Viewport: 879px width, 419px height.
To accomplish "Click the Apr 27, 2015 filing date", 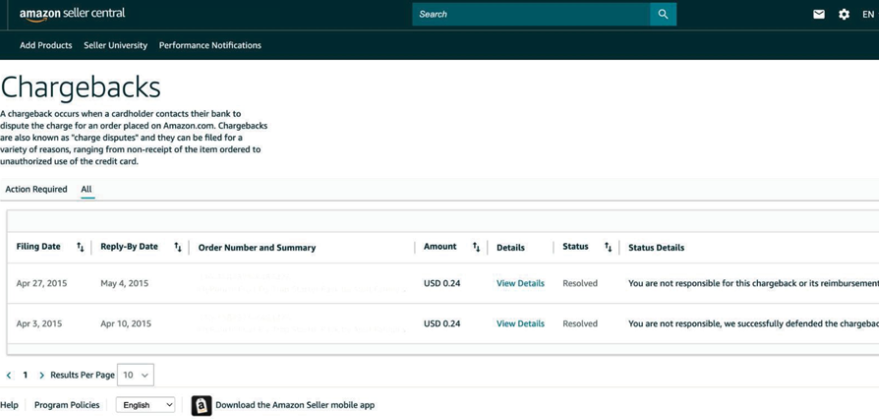I will (41, 283).
